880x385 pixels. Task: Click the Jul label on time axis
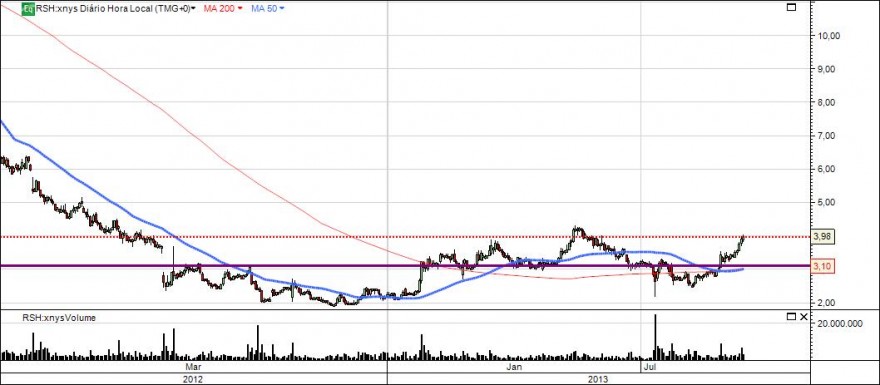click(650, 367)
